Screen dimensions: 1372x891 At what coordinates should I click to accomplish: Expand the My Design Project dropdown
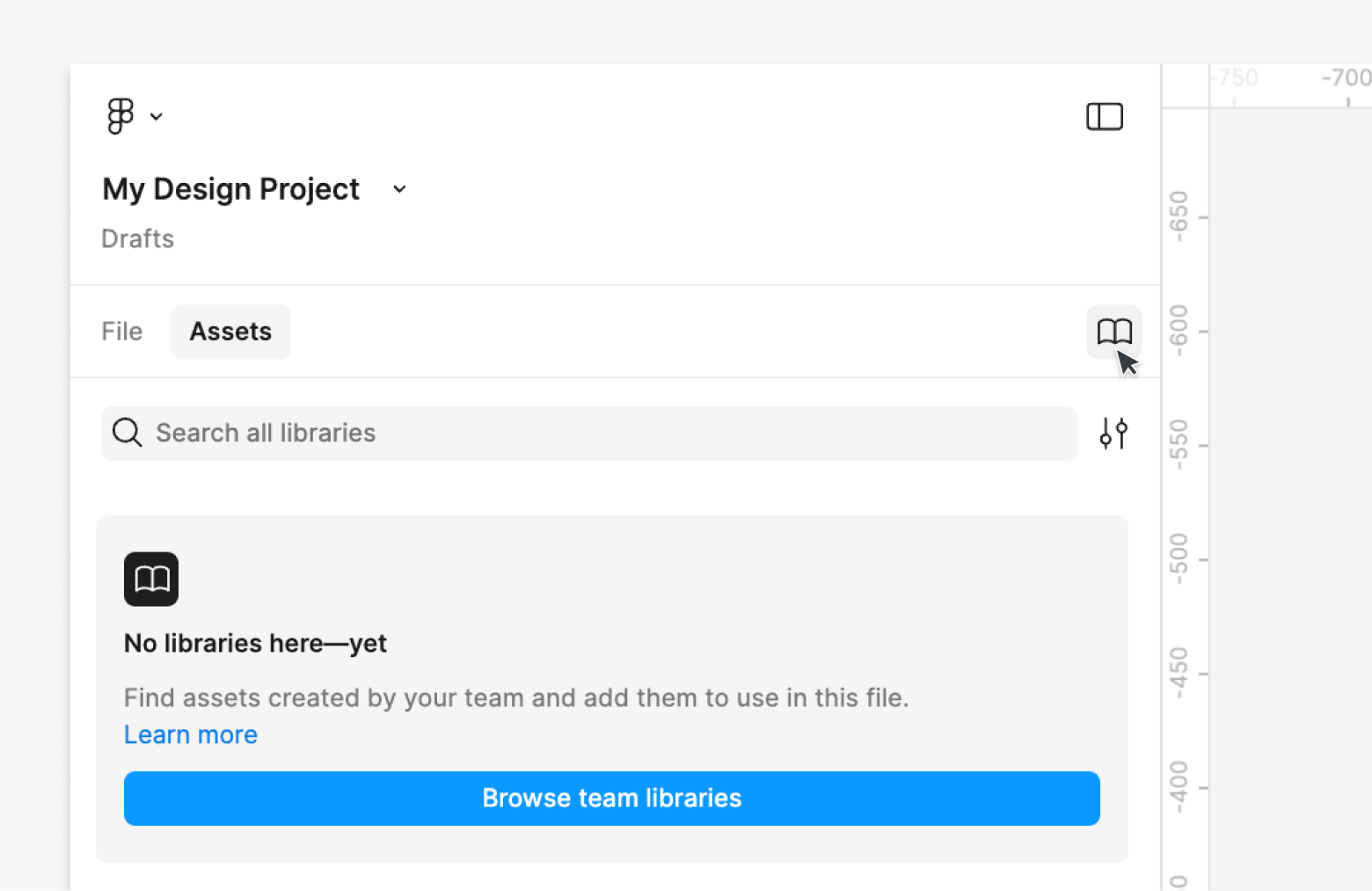(398, 188)
